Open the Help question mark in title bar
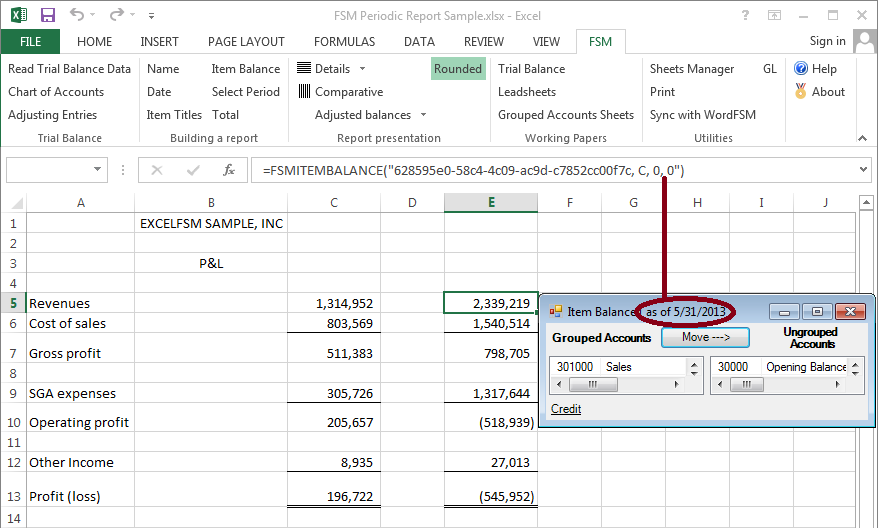The width and height of the screenshot is (878, 528). click(x=745, y=15)
